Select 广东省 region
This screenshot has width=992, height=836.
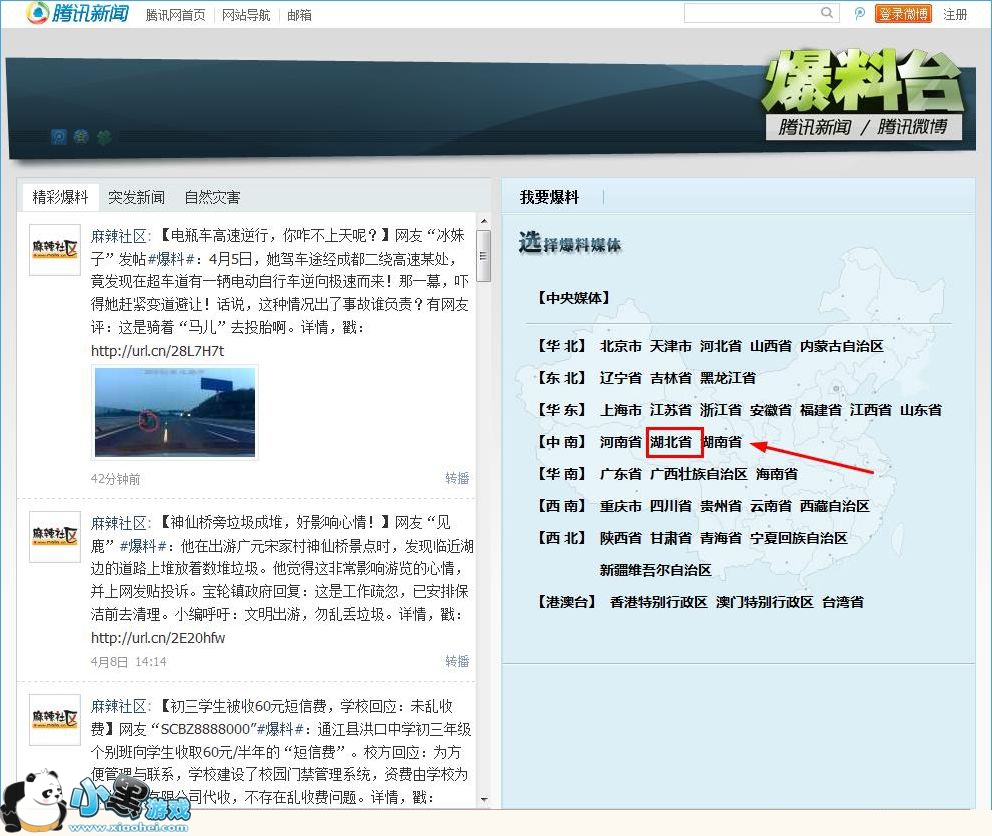point(620,474)
